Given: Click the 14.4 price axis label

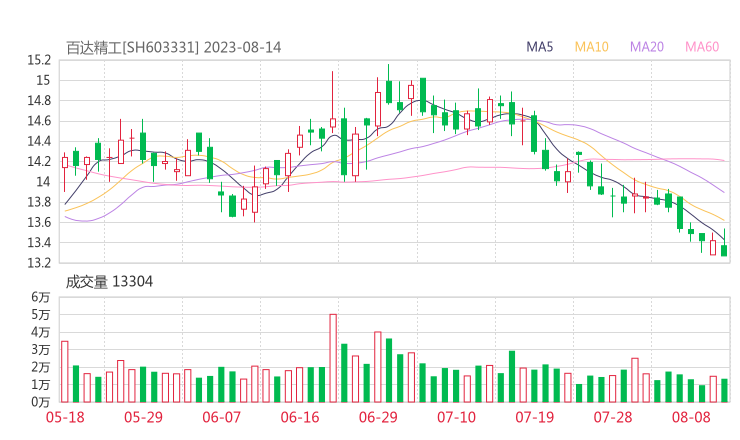Looking at the screenshot, I should [x=39, y=141].
